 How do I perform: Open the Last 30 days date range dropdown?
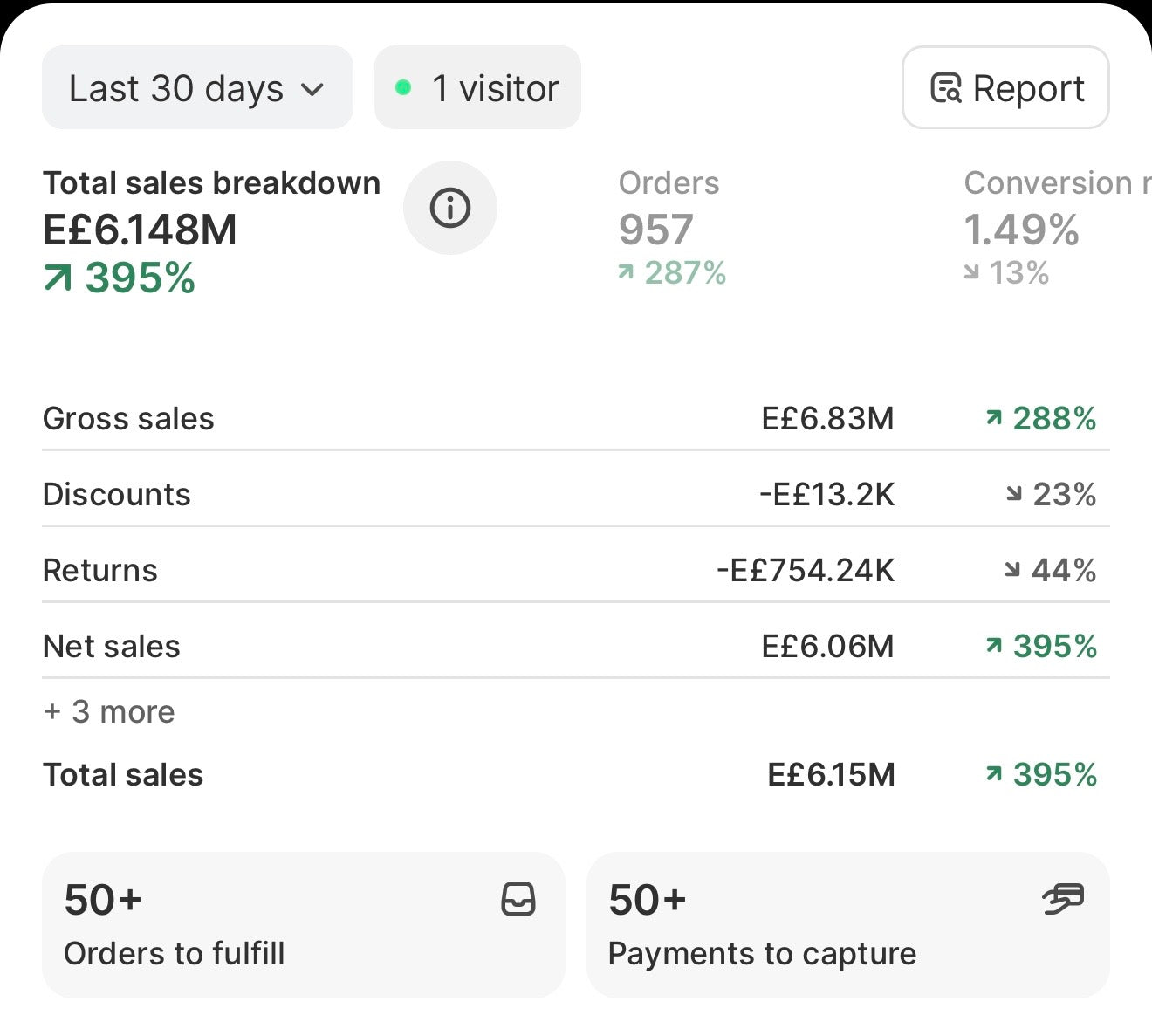197,87
